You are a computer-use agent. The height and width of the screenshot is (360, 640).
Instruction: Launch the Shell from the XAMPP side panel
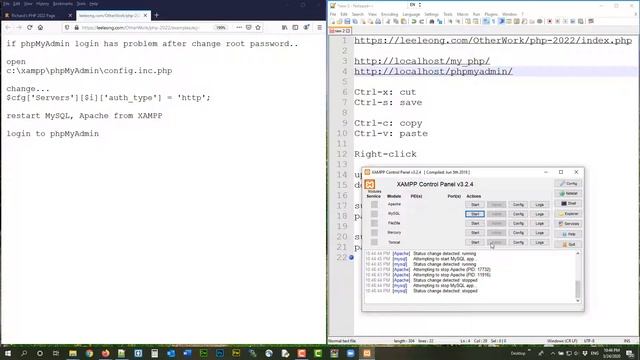coord(568,203)
